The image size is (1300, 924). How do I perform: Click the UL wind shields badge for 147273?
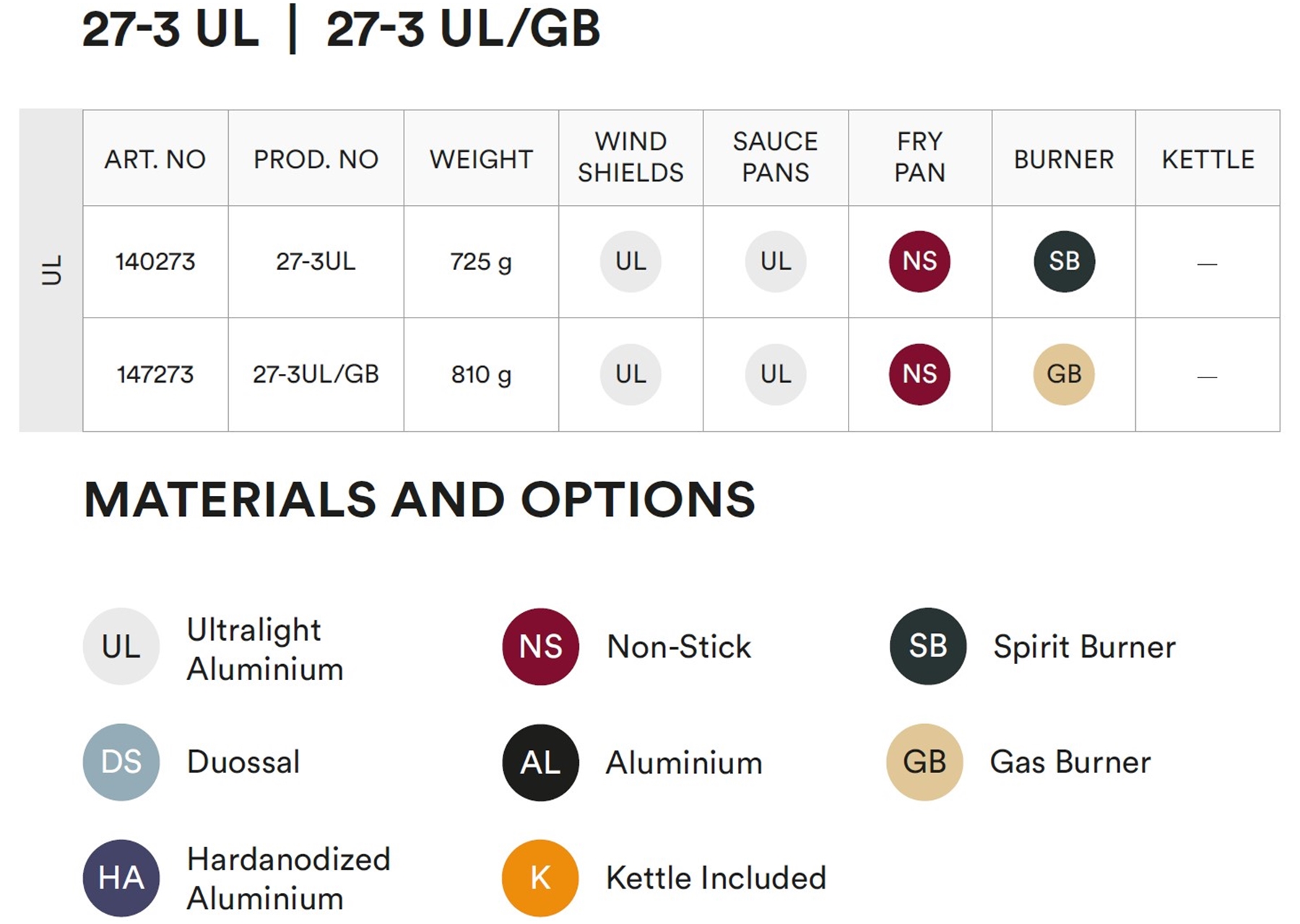tap(630, 374)
